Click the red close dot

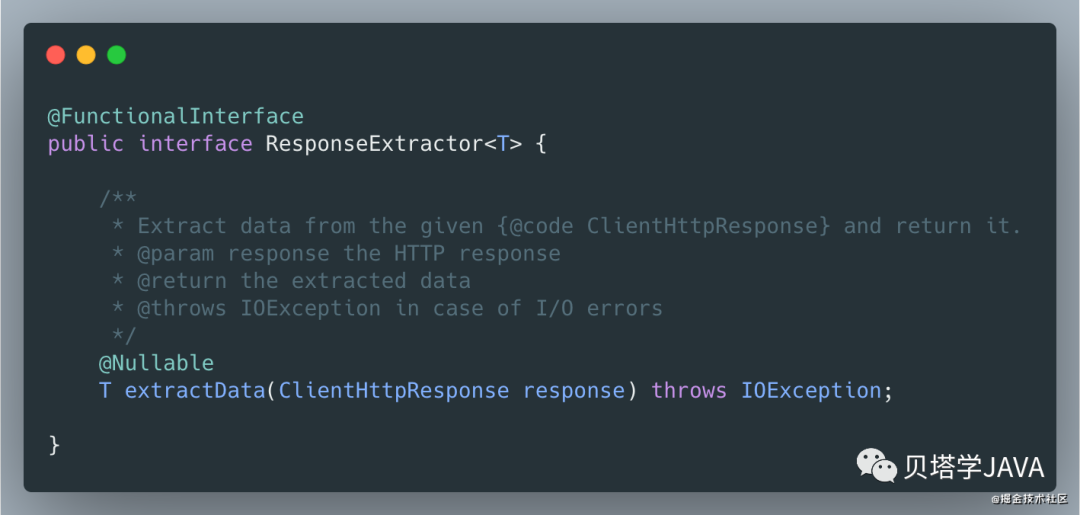tap(56, 55)
